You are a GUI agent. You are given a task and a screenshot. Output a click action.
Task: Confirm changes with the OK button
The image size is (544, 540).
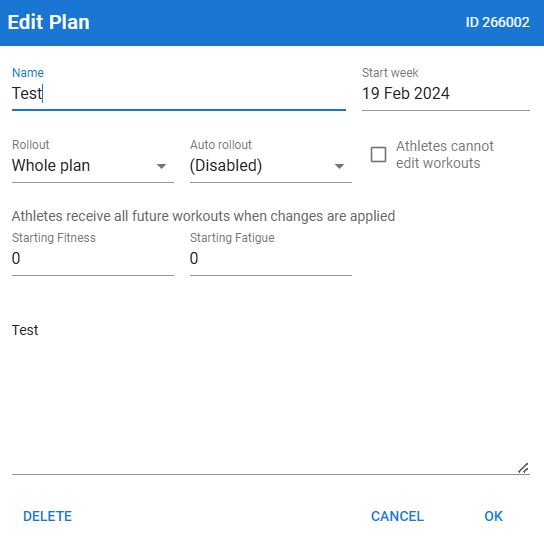pos(493,516)
